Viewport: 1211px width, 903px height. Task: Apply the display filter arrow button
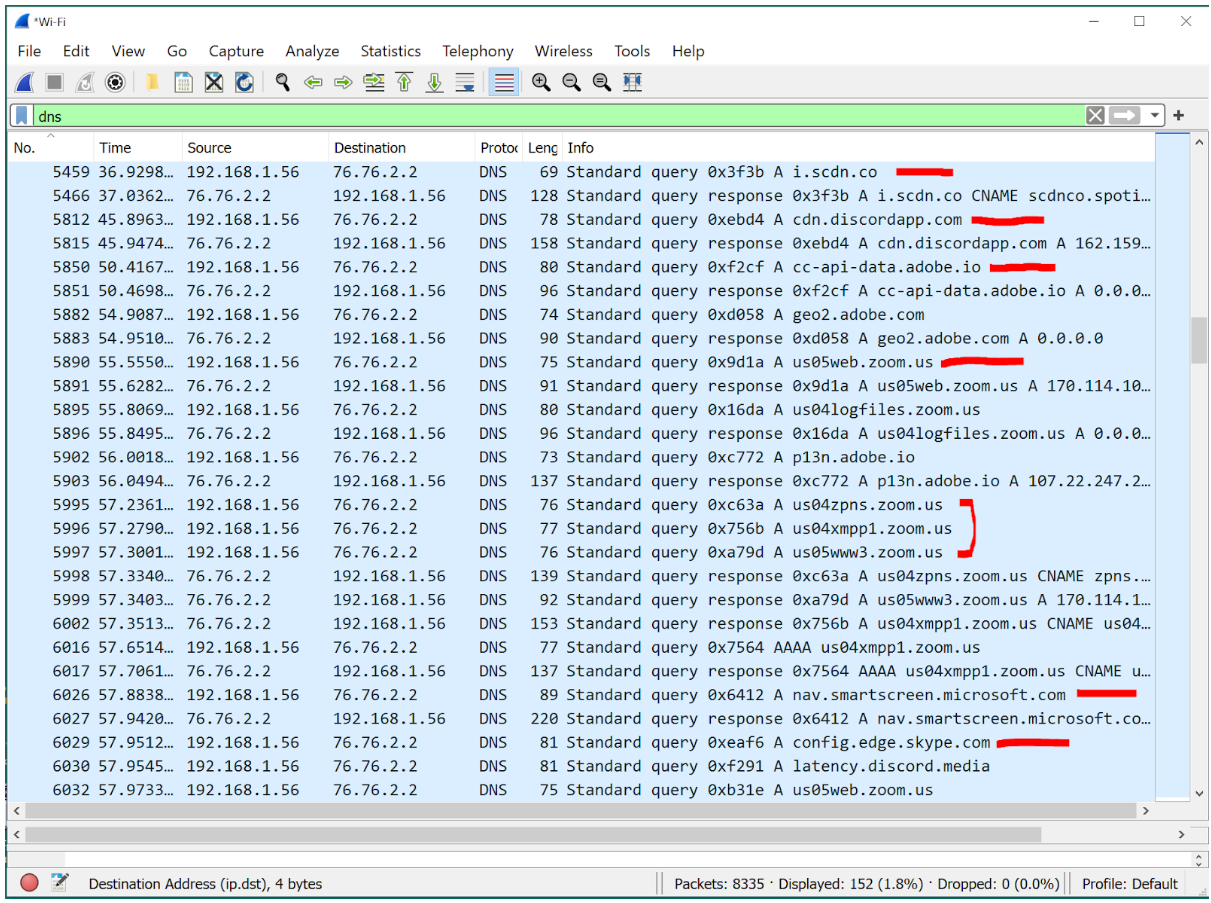tap(1125, 116)
